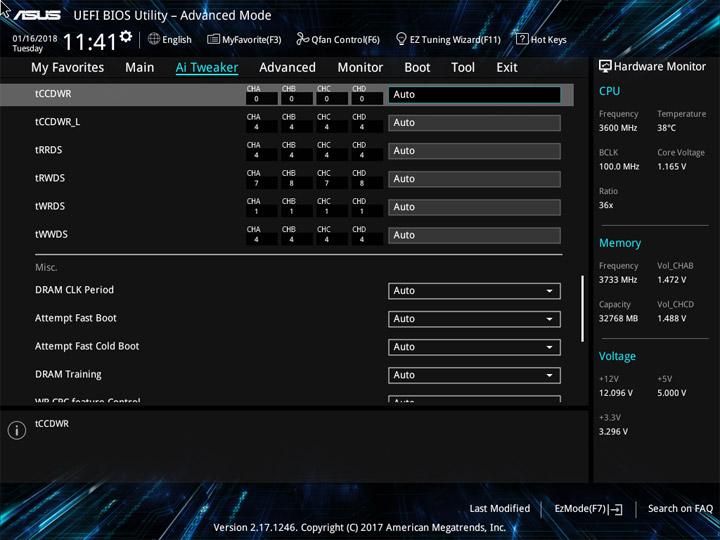The width and height of the screenshot is (720, 540).
Task: Click the globe language icon
Action: 154,39
